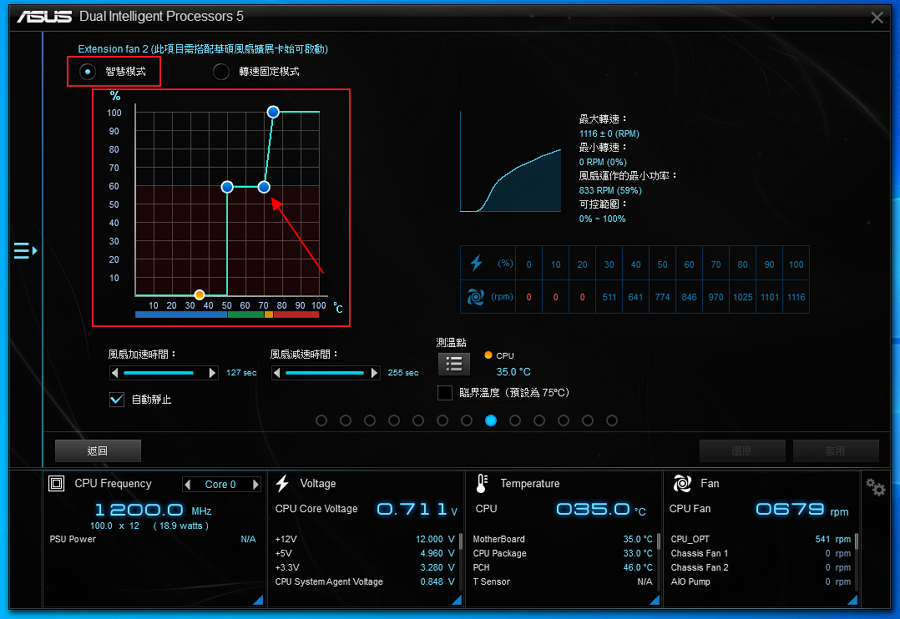Enable the critical temperature 75°C checkbox
The width and height of the screenshot is (900, 619).
pos(445,393)
